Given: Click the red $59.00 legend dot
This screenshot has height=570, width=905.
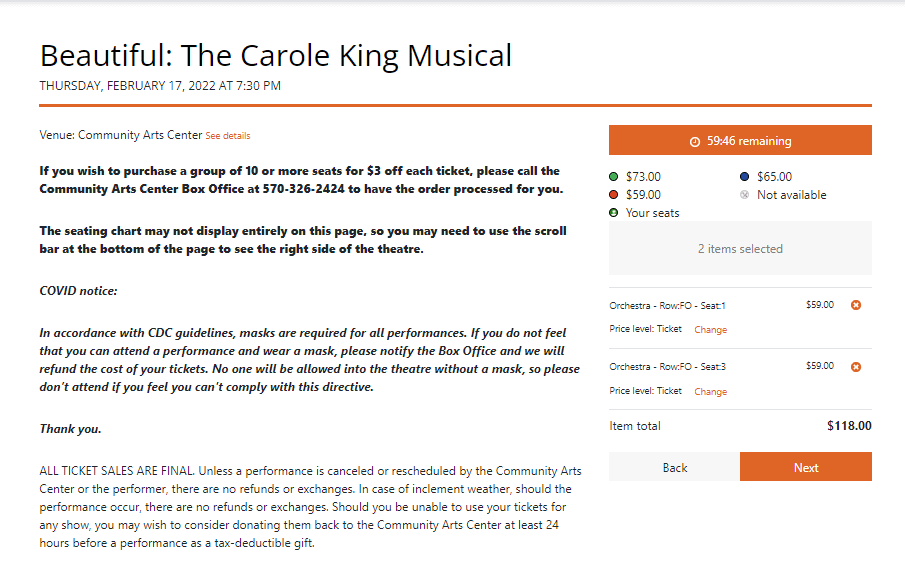Looking at the screenshot, I should click(x=614, y=194).
